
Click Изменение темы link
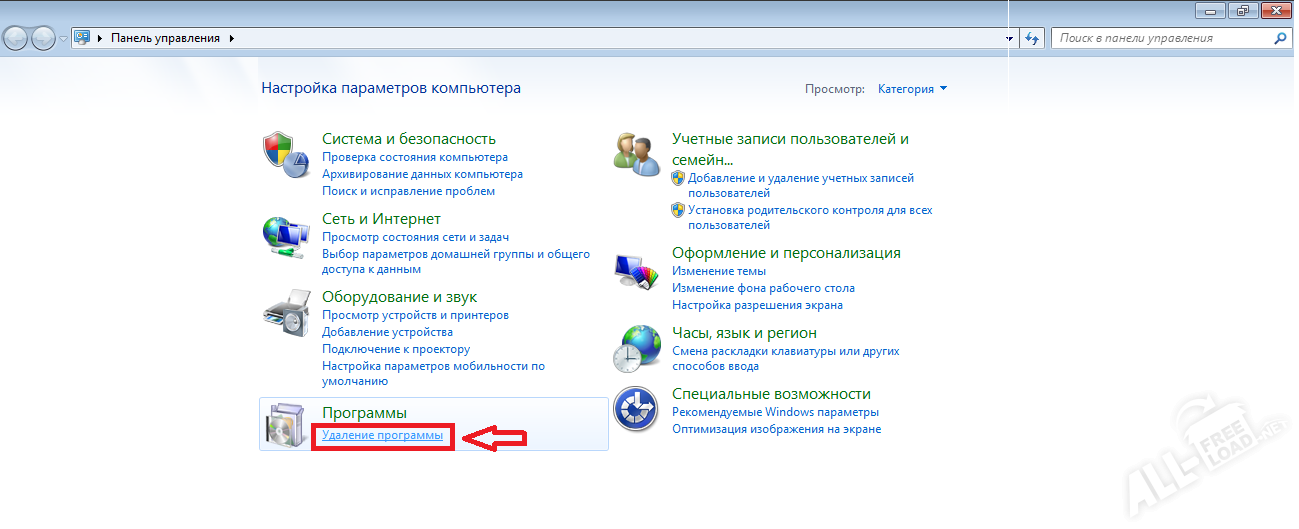tap(719, 271)
